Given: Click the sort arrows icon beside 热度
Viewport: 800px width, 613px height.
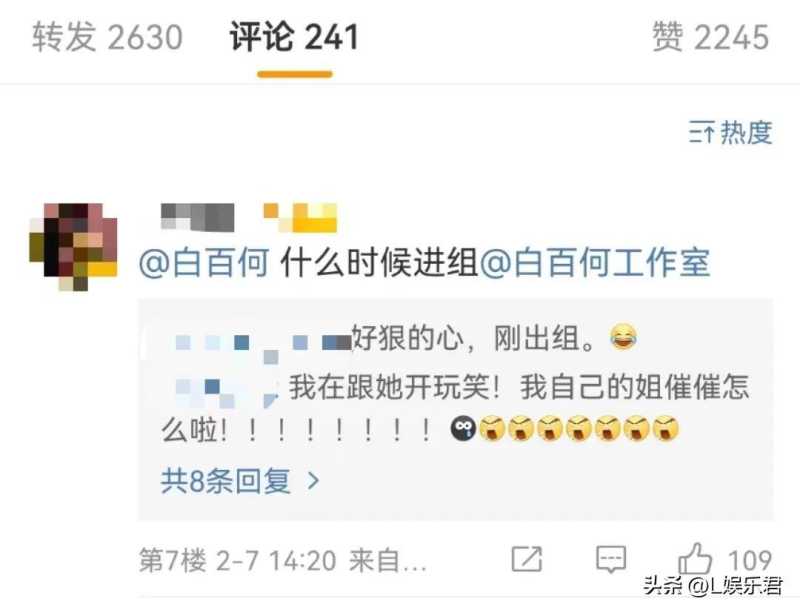Looking at the screenshot, I should pyautogui.click(x=702, y=133).
